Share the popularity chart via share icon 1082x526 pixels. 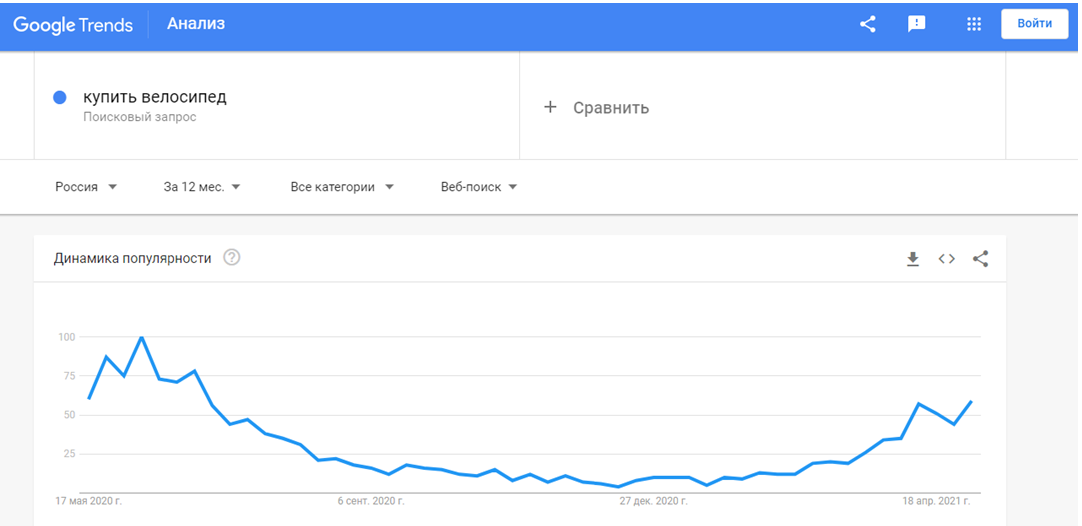pyautogui.click(x=981, y=259)
